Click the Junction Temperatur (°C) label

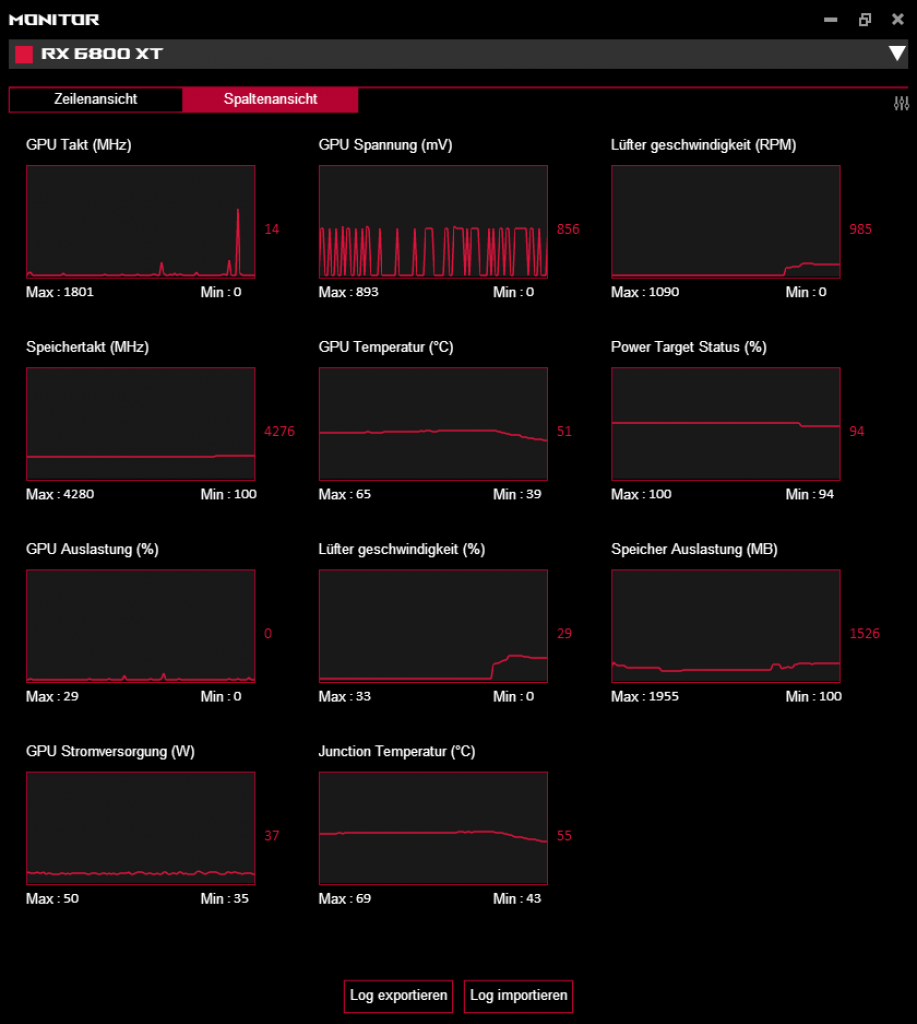point(397,752)
